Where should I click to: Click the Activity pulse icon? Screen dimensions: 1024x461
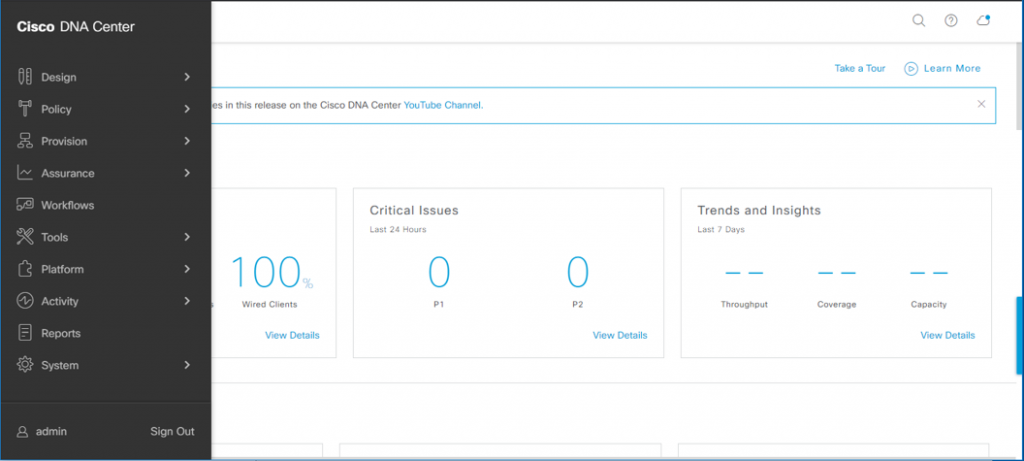coord(25,300)
